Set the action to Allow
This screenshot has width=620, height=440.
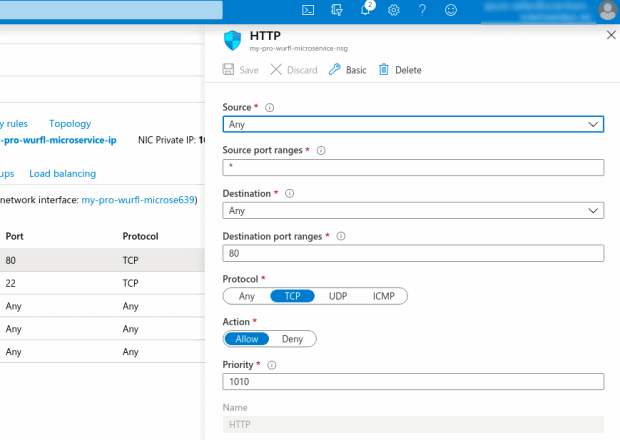pyautogui.click(x=247, y=339)
